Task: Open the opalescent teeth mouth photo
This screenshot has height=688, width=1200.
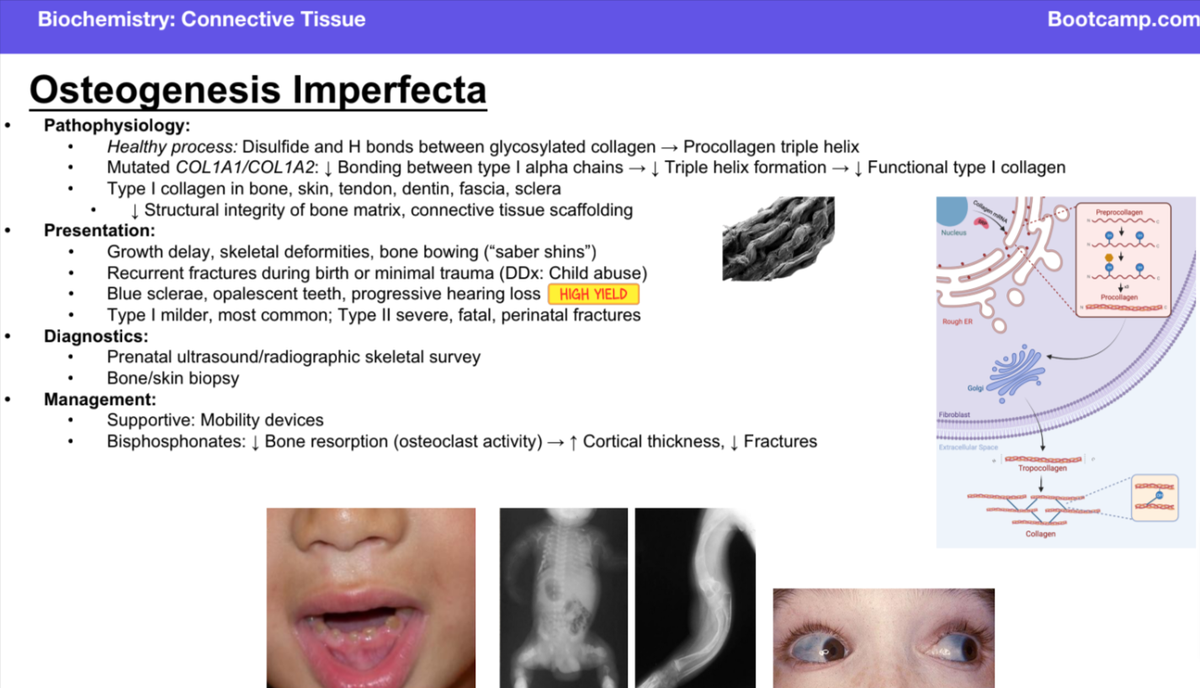Action: click(371, 598)
